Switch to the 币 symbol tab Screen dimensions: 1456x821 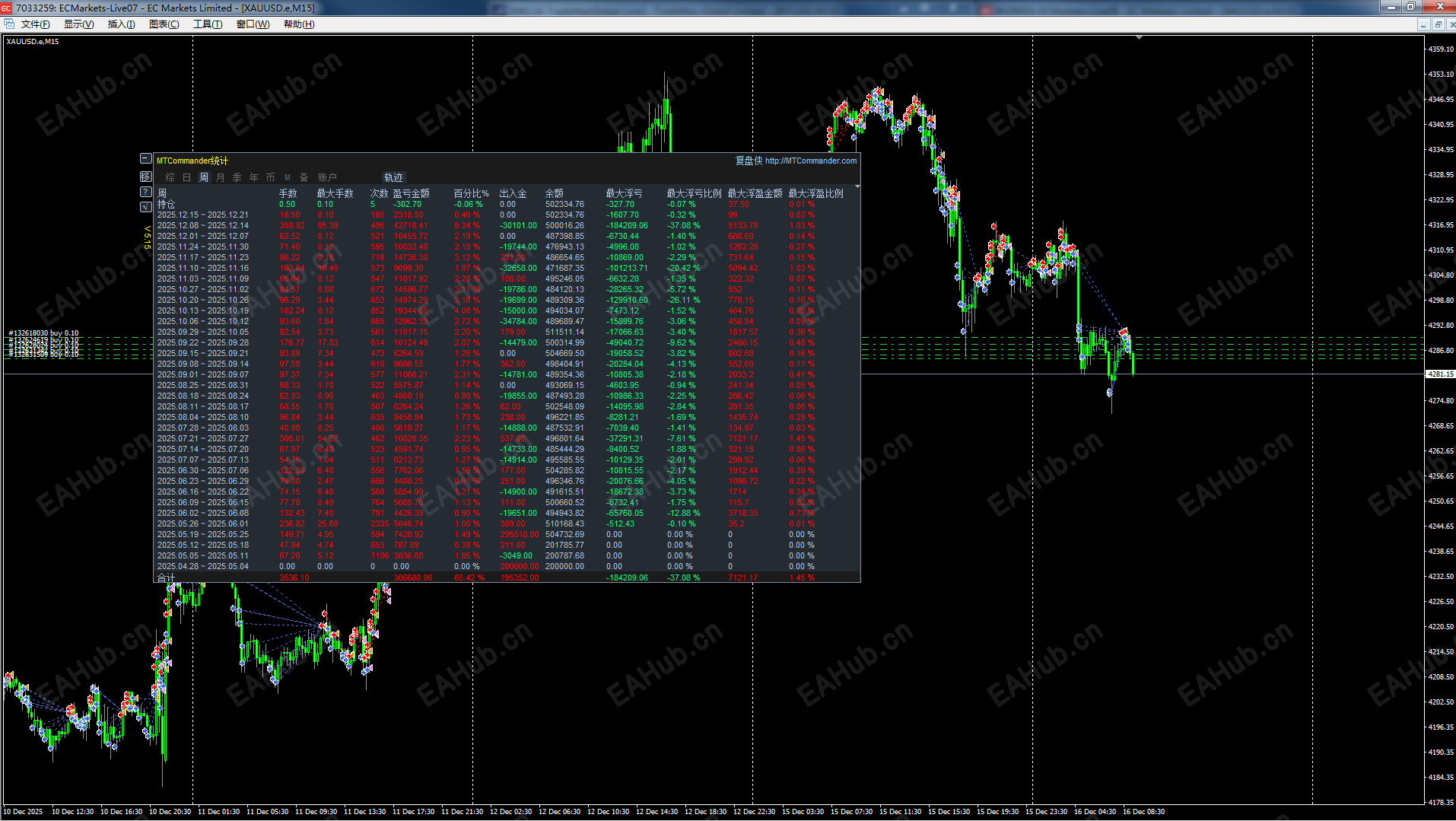pyautogui.click(x=271, y=177)
